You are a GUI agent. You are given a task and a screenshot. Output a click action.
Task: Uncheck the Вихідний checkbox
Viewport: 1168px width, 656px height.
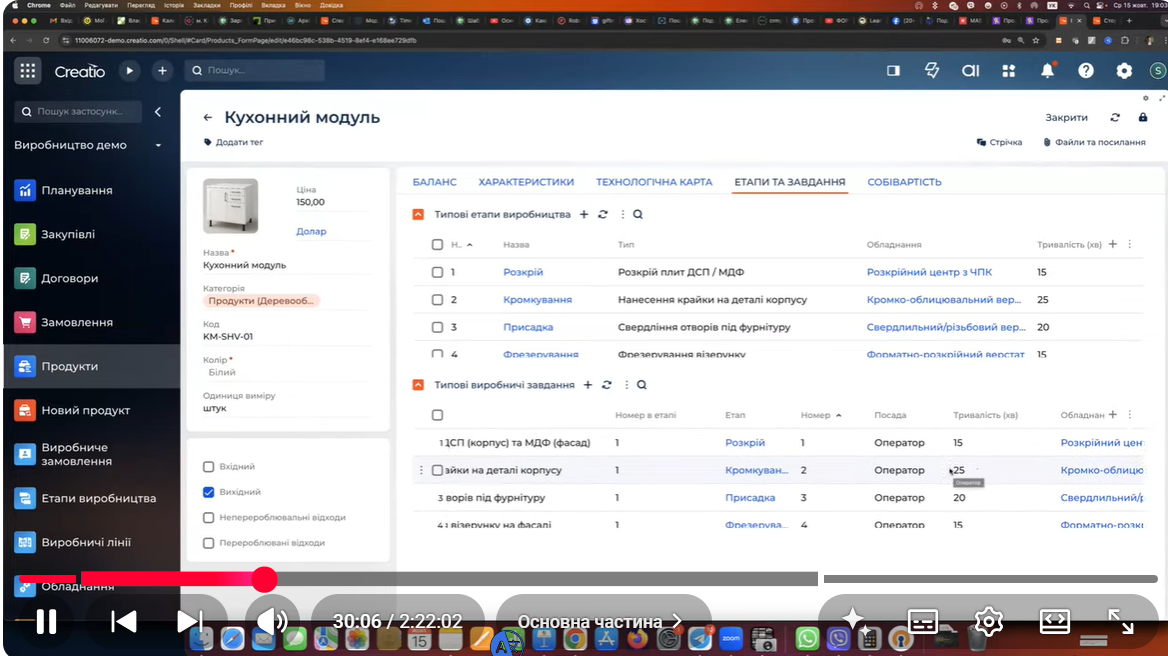click(x=209, y=492)
